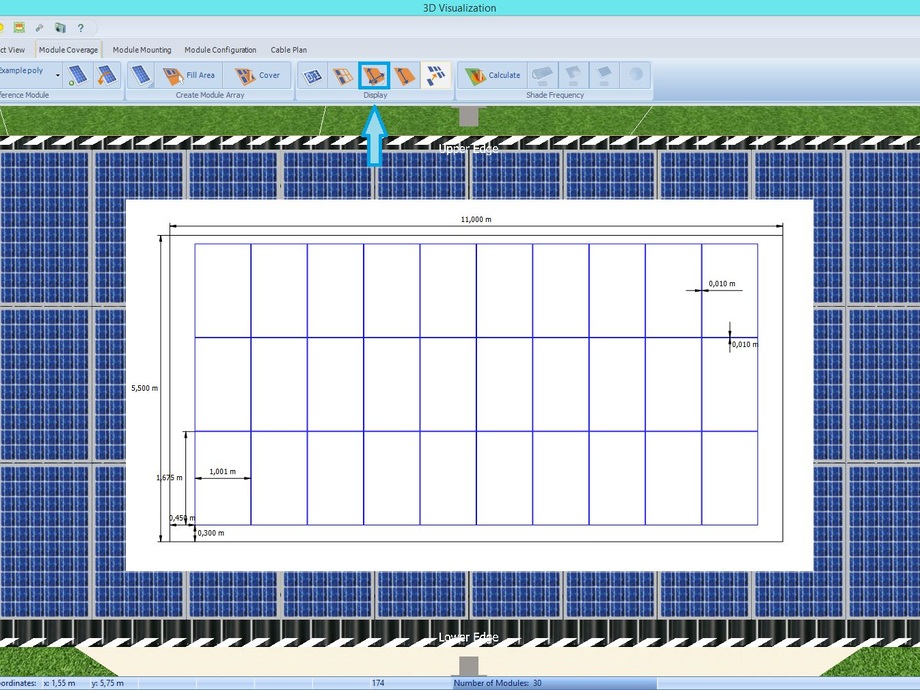
Task: Run Calculate for shade frequency
Action: click(x=494, y=75)
